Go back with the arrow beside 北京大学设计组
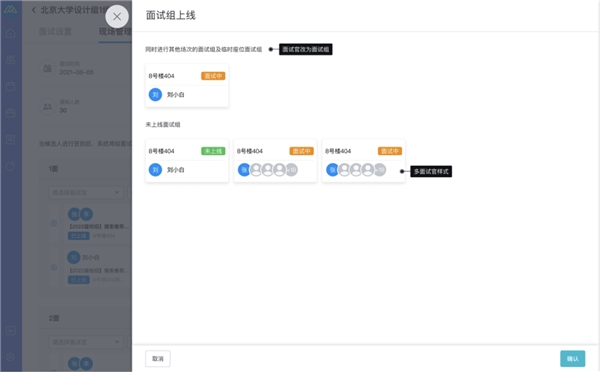 coord(34,10)
